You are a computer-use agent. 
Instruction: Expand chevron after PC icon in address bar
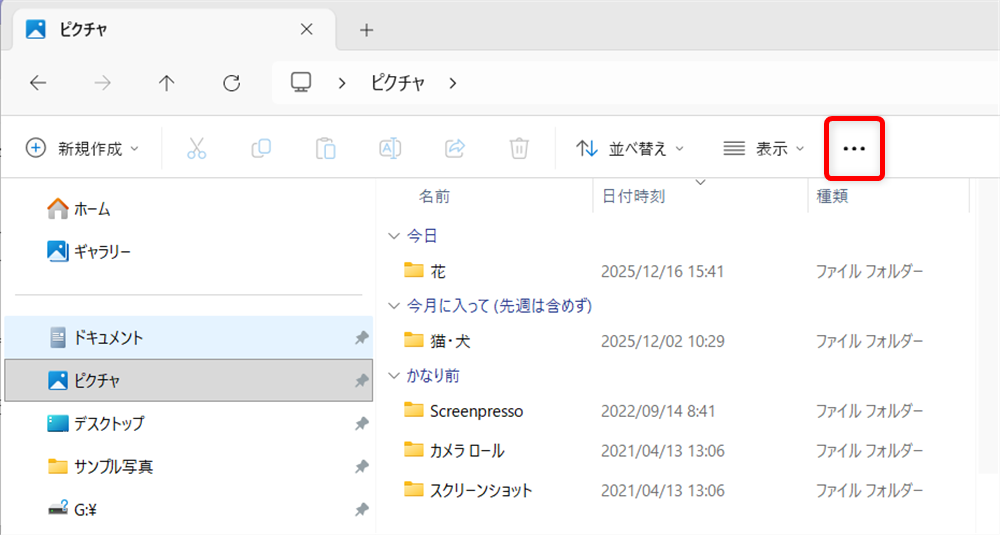tap(342, 83)
